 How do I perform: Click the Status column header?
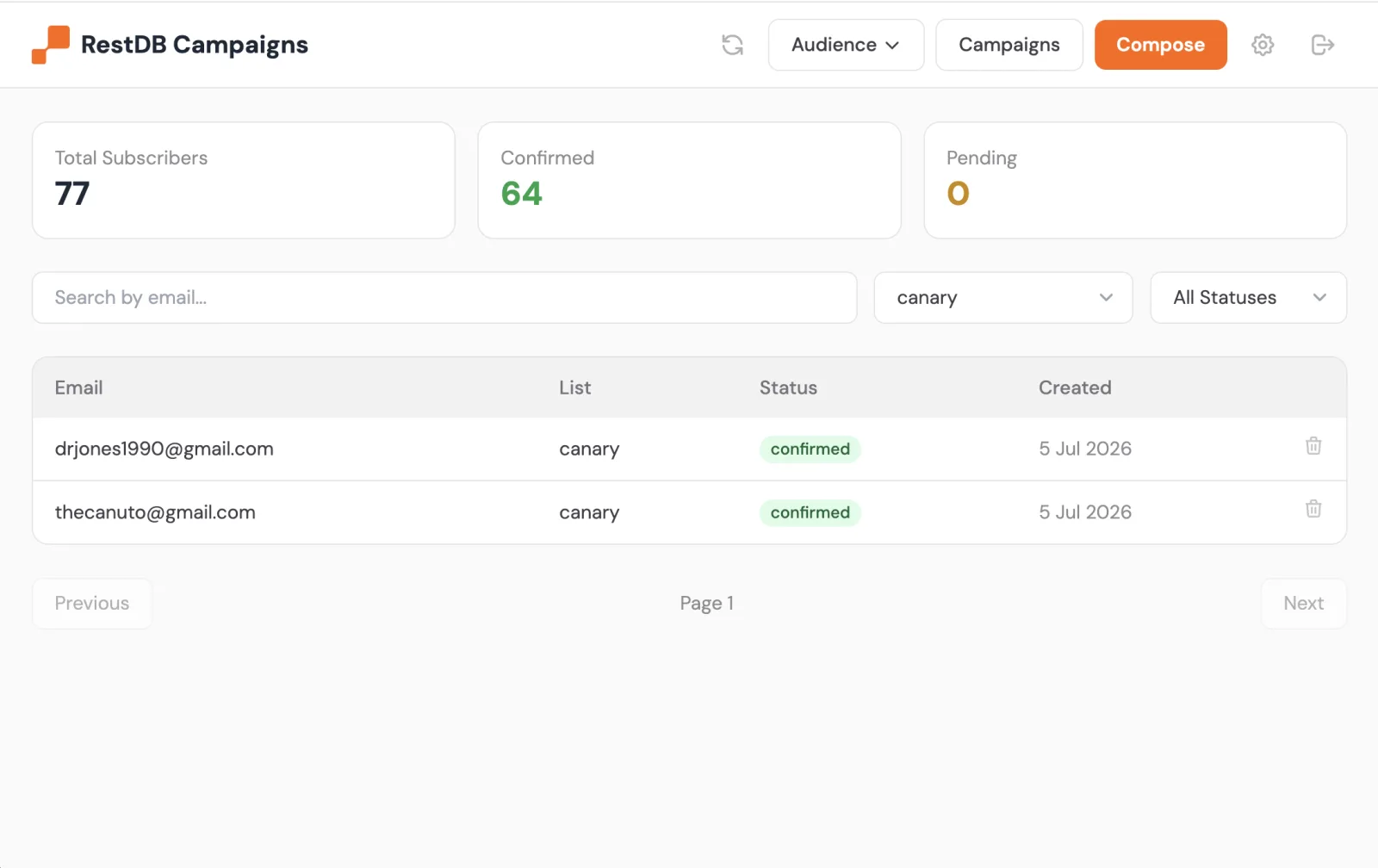[788, 387]
